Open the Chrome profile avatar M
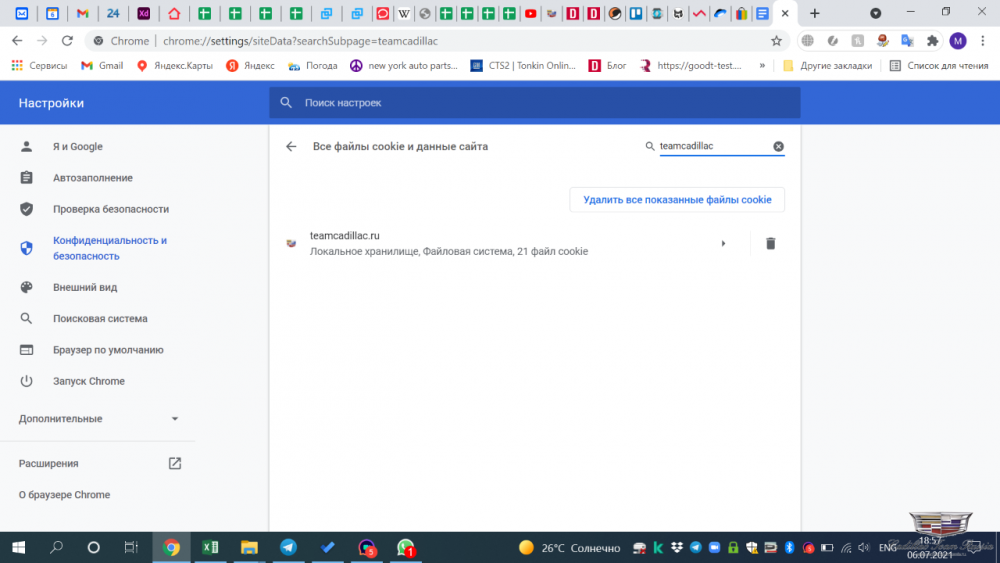The image size is (1000, 563). click(x=958, y=41)
